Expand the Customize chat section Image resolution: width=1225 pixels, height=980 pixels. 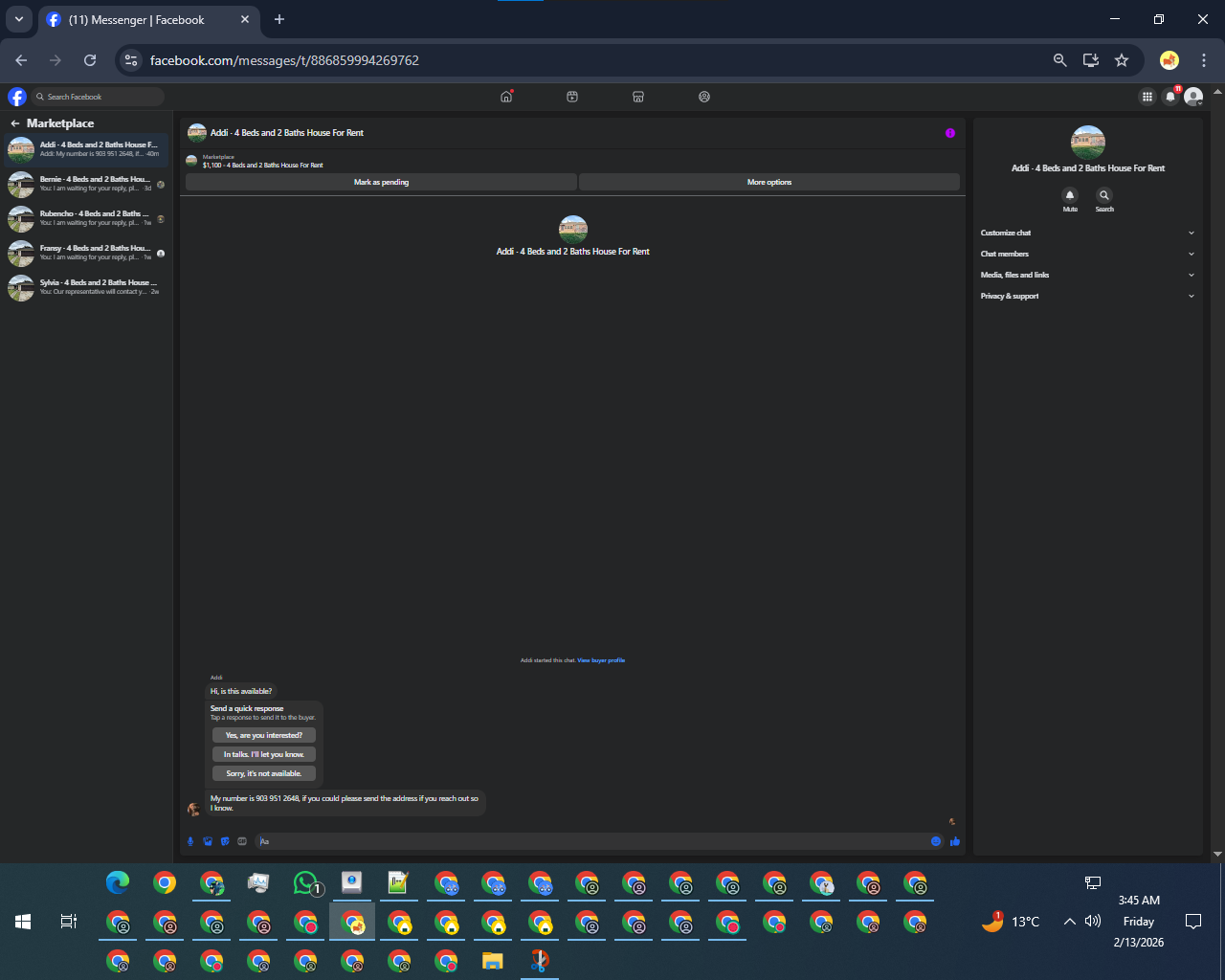[x=1087, y=233]
